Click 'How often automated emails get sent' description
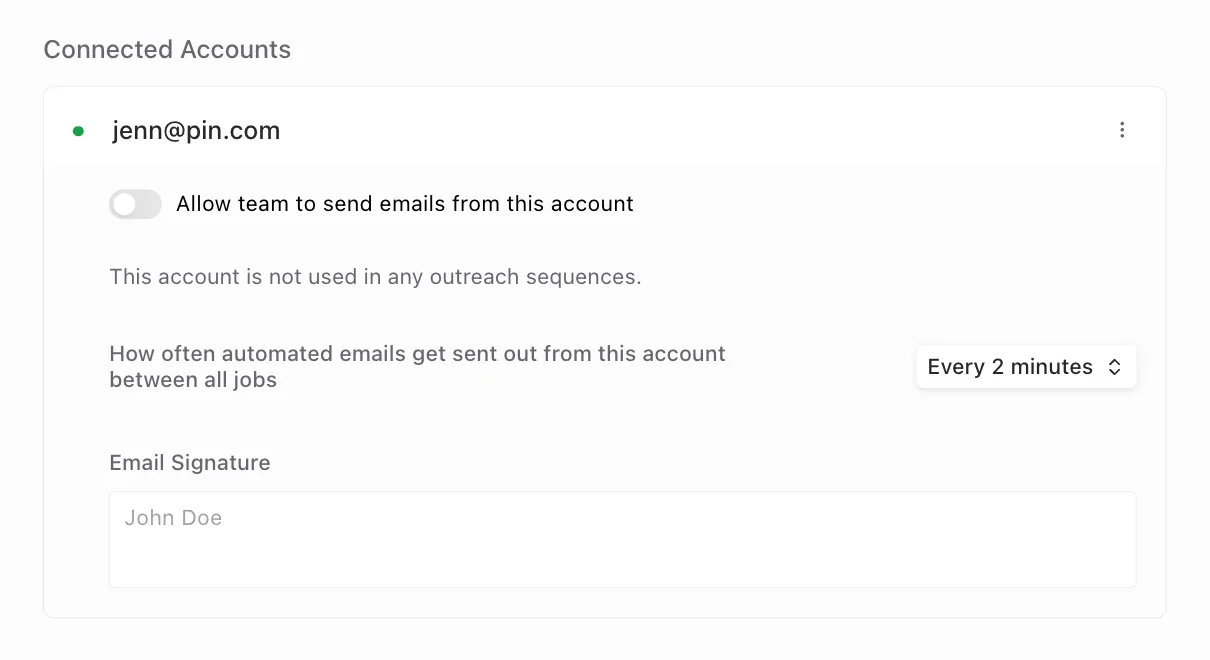1210x660 pixels. pos(417,367)
